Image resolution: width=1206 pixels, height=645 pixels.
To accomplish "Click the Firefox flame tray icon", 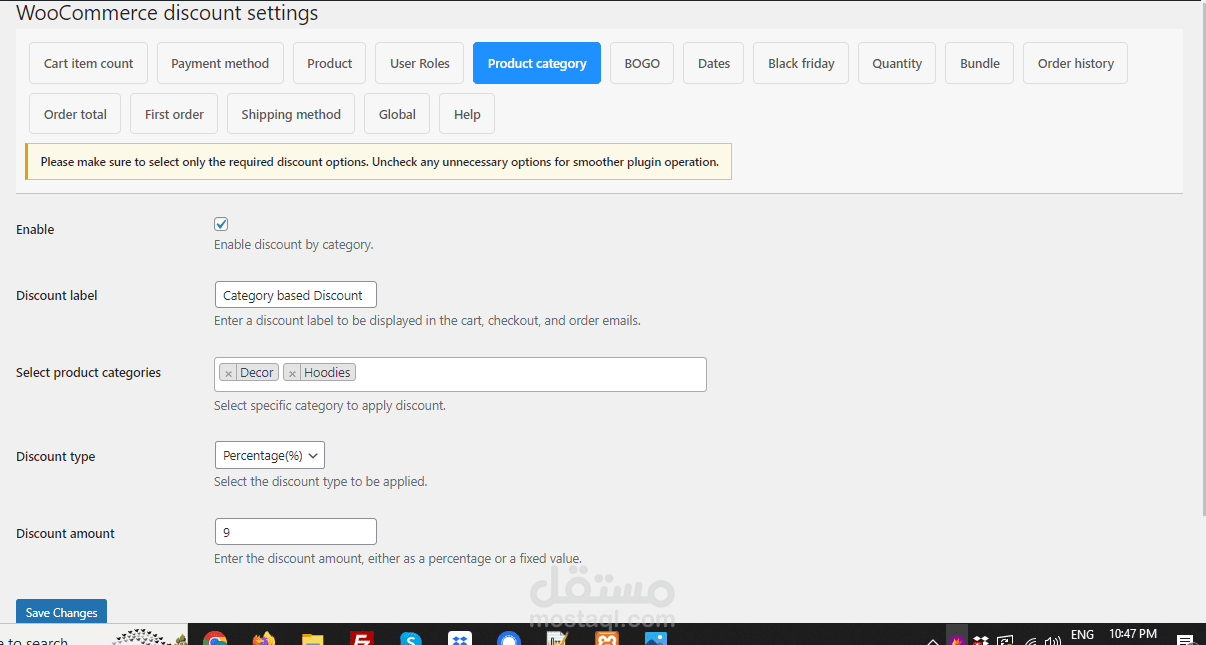I will click(957, 640).
